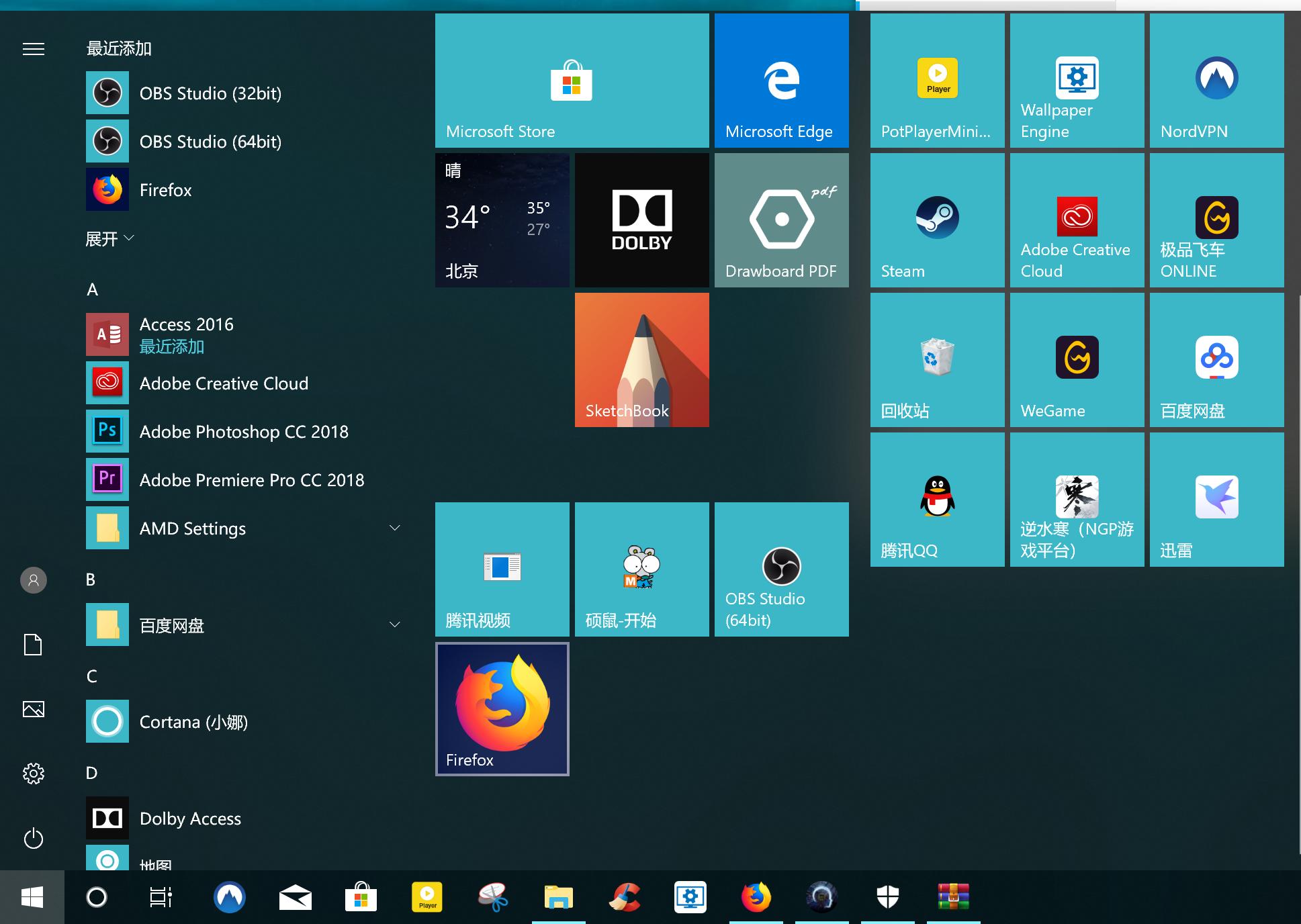The width and height of the screenshot is (1301, 924).
Task: Launch the NordVPN tile
Action: 1216,81
